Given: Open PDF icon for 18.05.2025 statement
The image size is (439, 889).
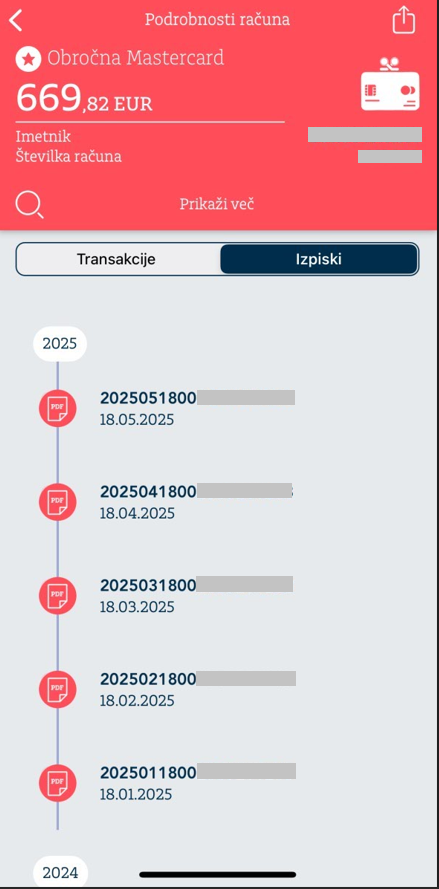Looking at the screenshot, I should [57, 408].
